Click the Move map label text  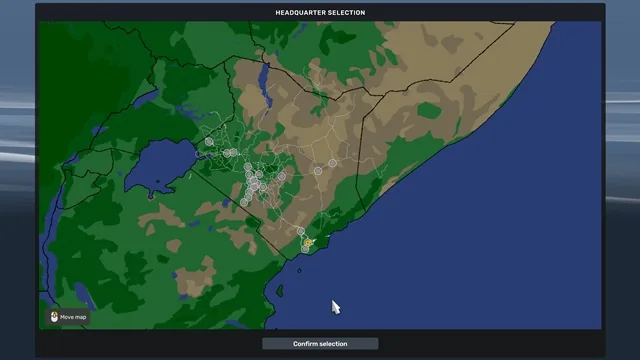click(x=73, y=317)
